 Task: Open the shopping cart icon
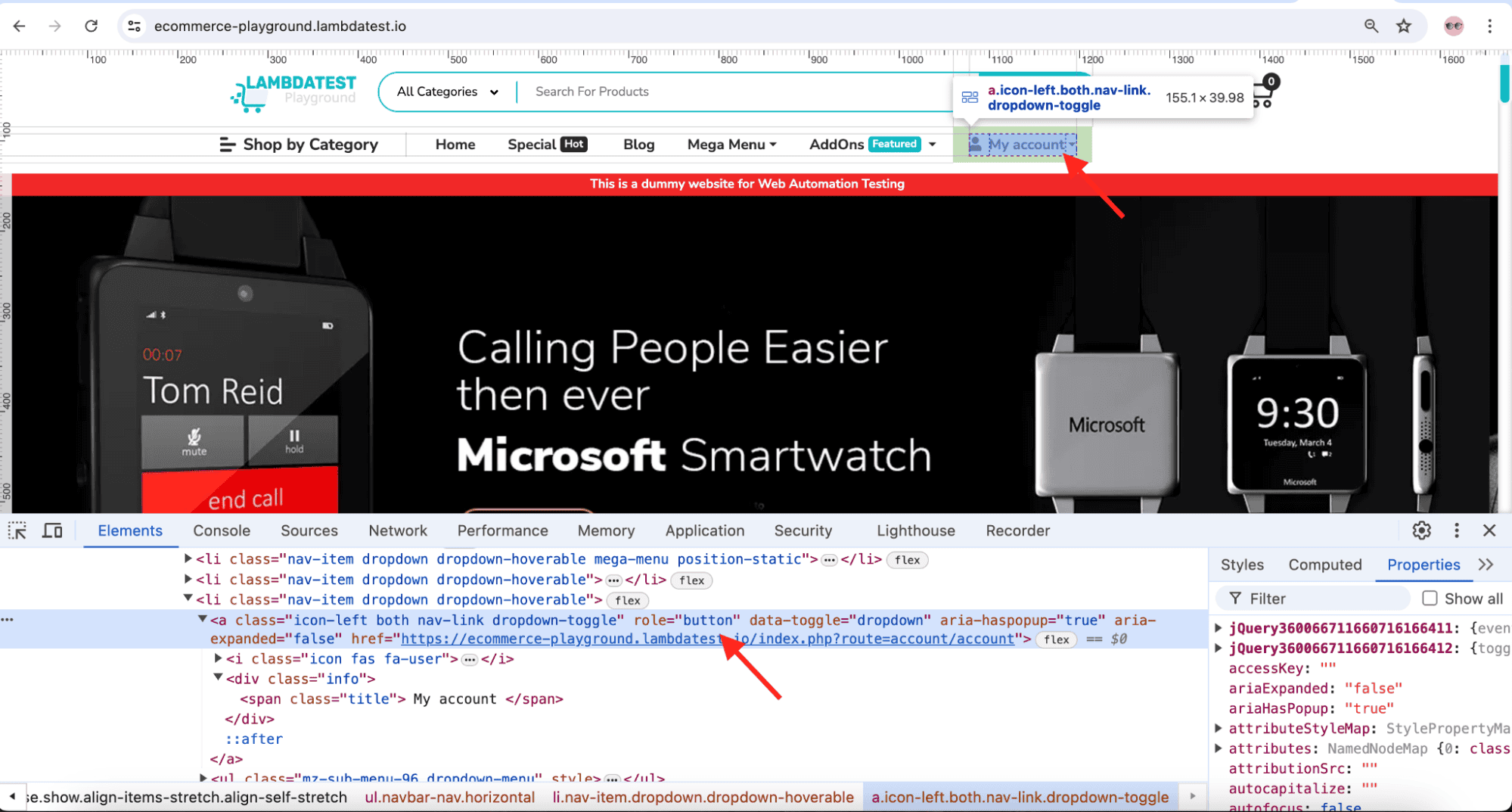[x=1263, y=95]
